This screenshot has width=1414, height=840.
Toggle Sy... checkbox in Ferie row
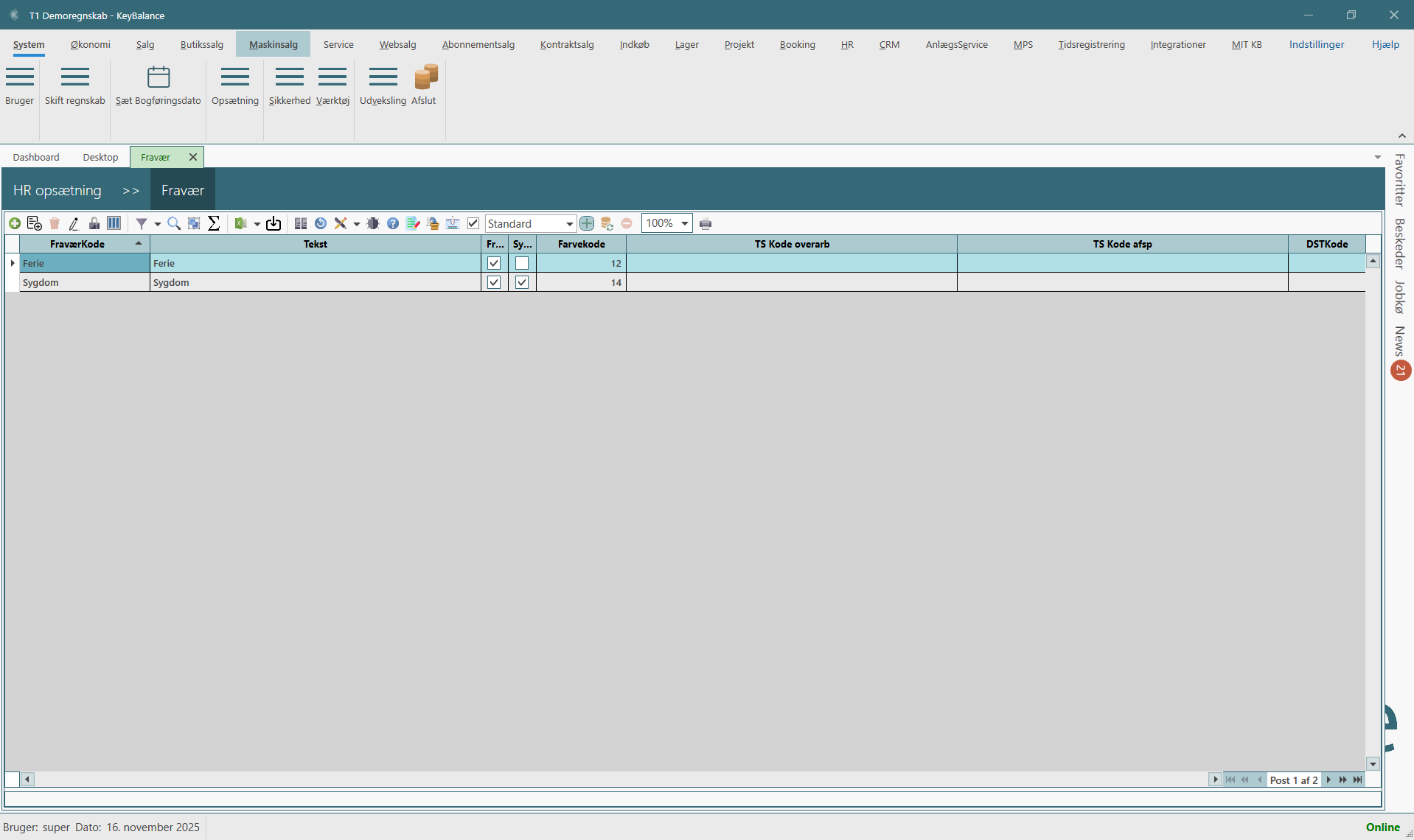click(522, 263)
